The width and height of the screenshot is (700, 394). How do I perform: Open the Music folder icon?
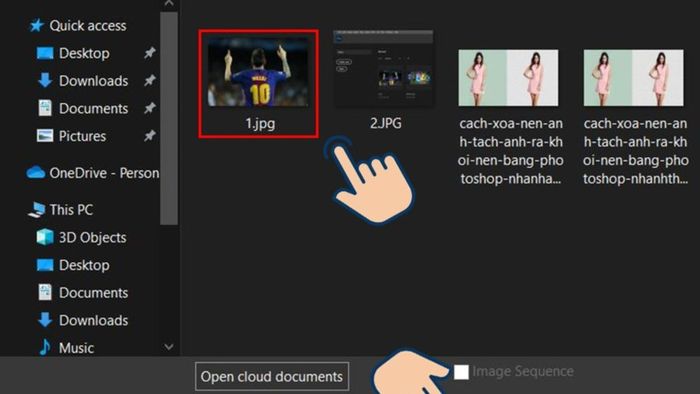(45, 347)
